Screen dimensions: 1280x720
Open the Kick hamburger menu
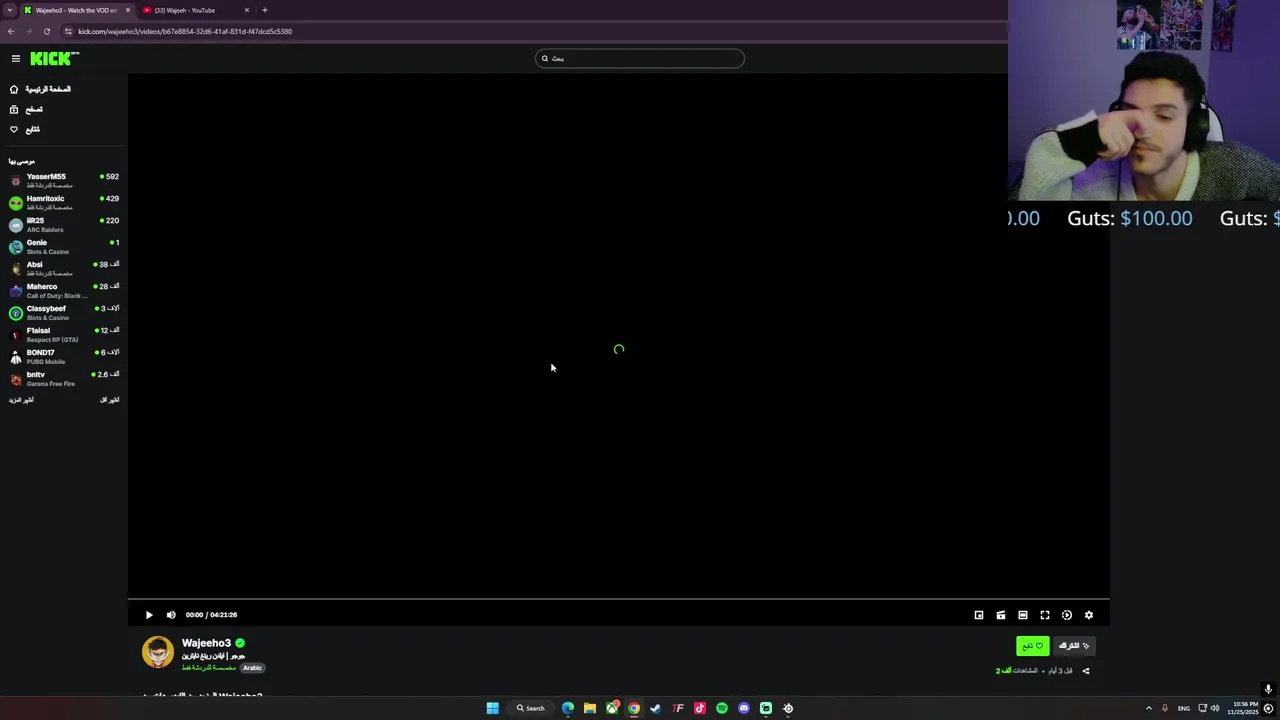click(x=15, y=59)
